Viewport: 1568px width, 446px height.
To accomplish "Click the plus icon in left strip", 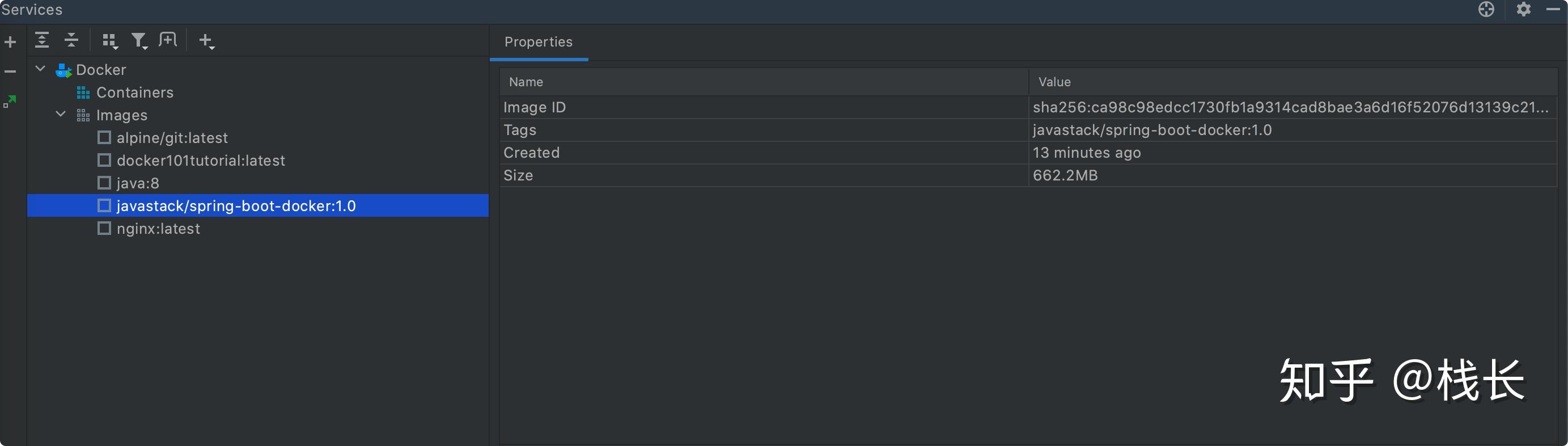I will click(x=10, y=42).
